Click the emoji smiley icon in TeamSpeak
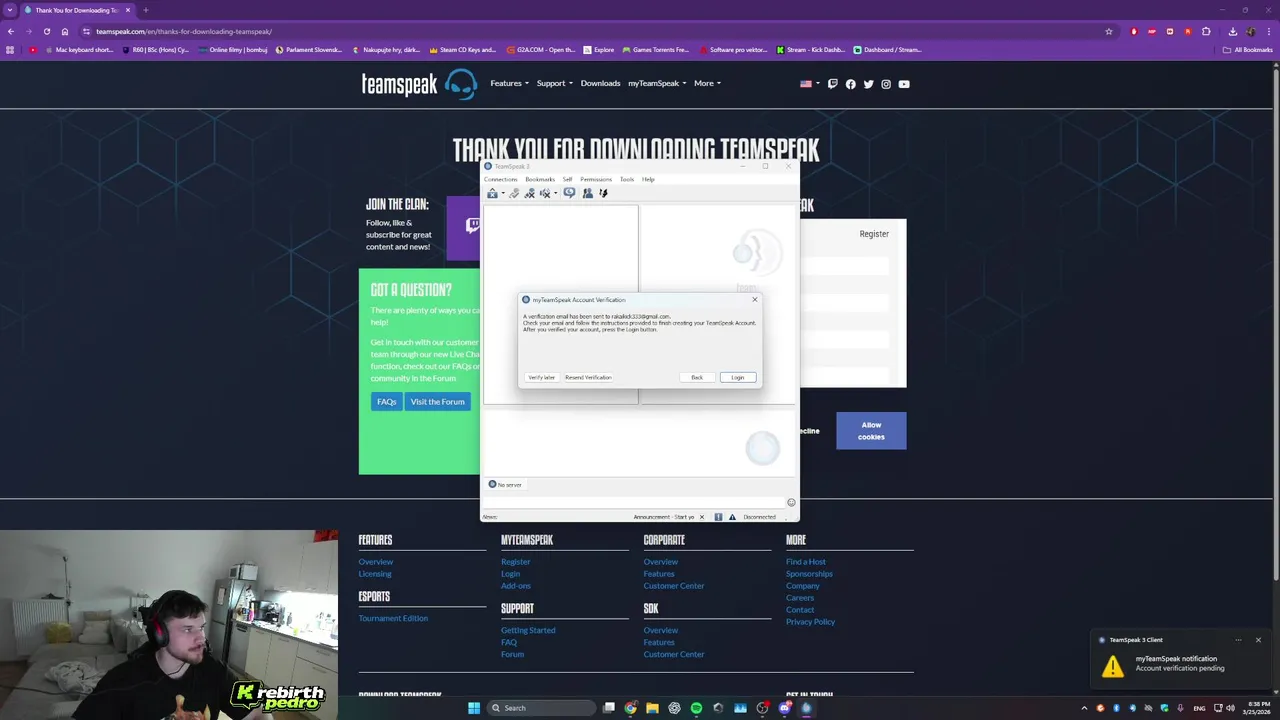 click(x=791, y=502)
